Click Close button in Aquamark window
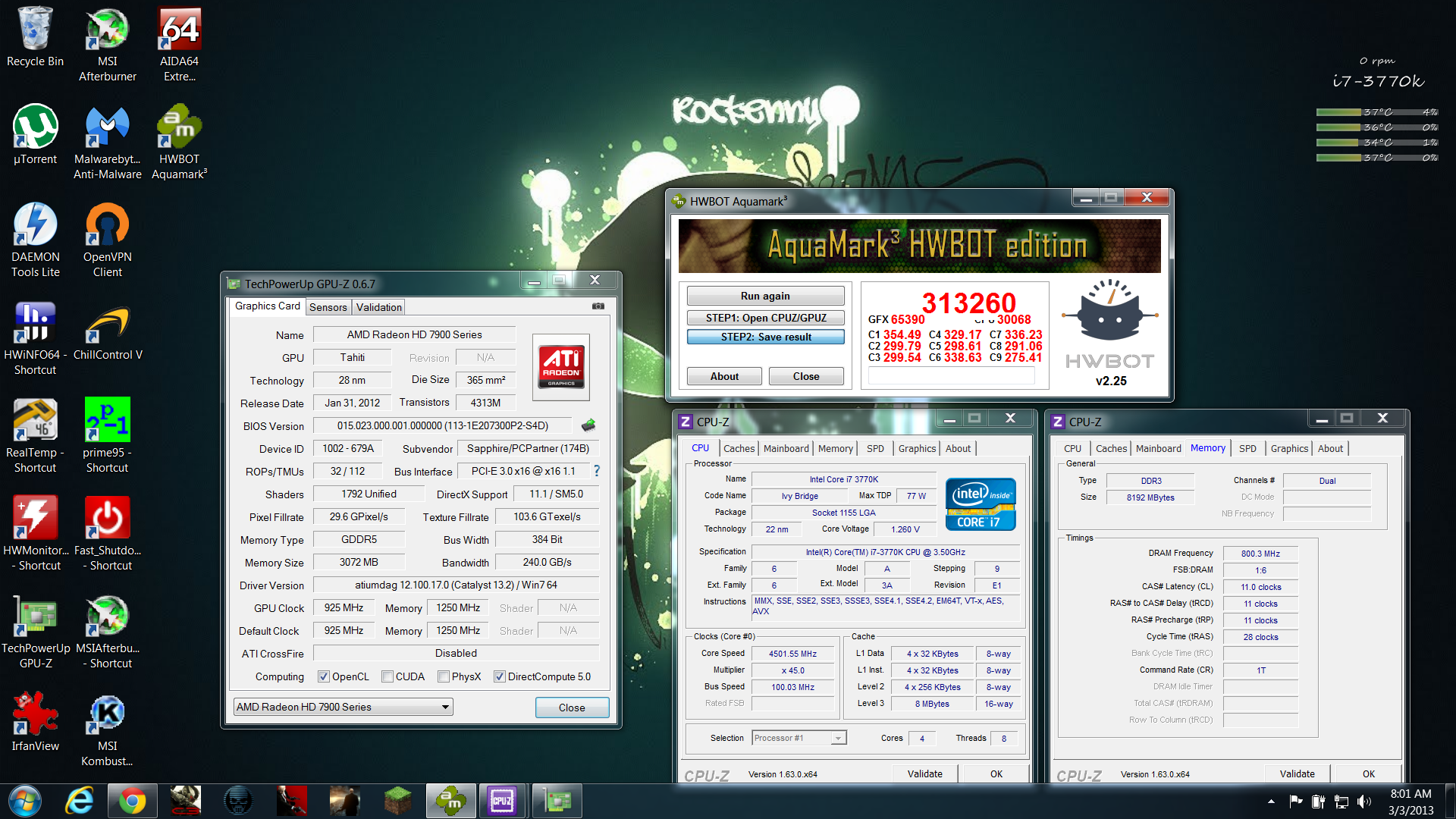The image size is (1456, 819). coord(806,376)
